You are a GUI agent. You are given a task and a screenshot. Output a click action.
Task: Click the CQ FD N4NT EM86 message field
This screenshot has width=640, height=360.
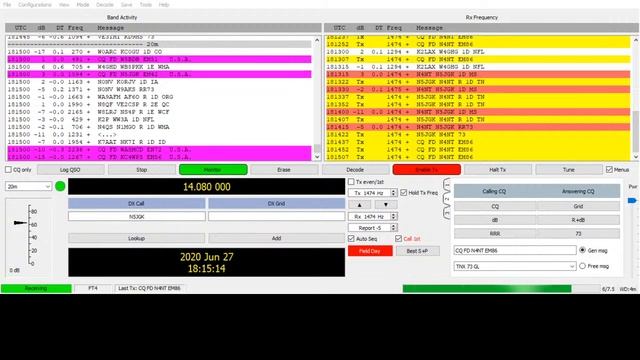515,250
